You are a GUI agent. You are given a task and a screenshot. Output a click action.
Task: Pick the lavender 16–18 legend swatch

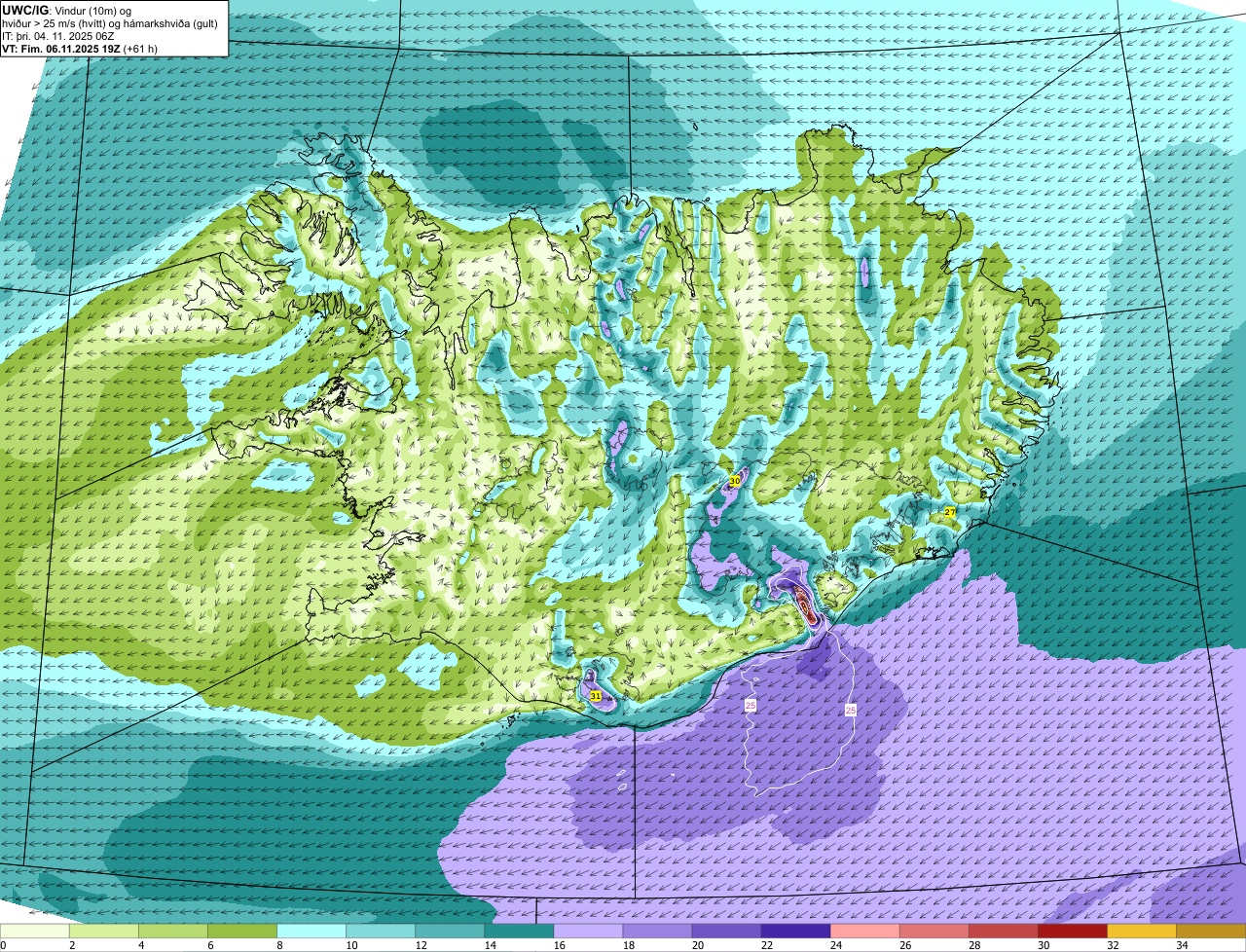click(x=588, y=932)
